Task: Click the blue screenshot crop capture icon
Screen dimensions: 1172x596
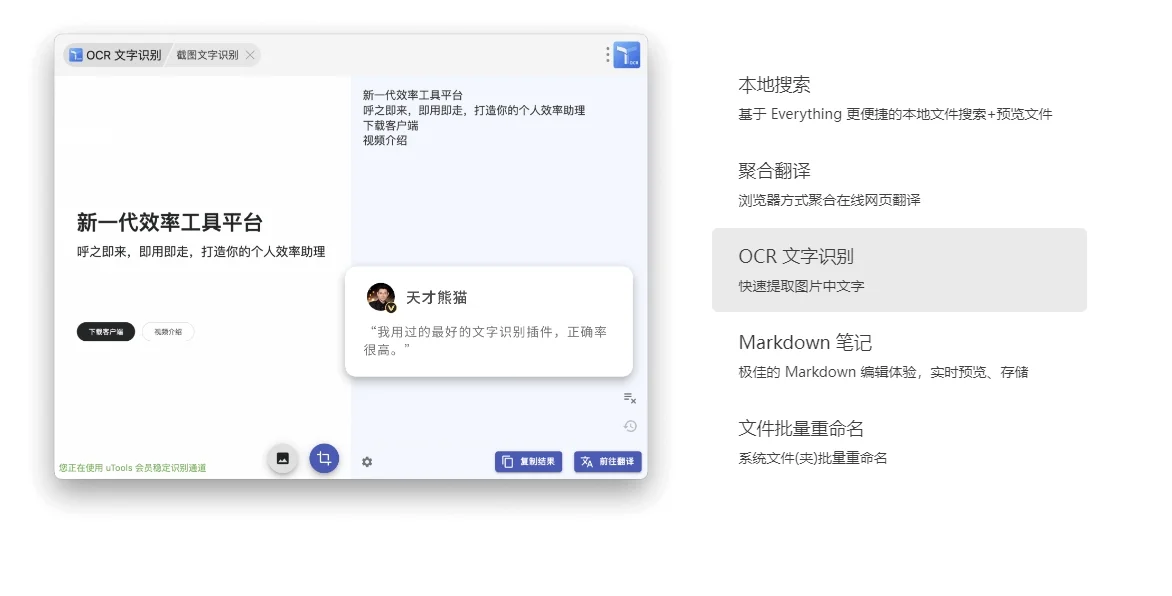Action: pyautogui.click(x=325, y=460)
